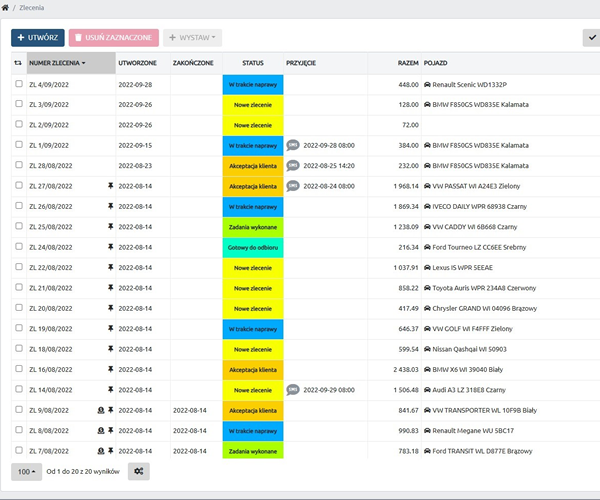Click SMS bubble icon for ZL 14/08/2022
This screenshot has height=500, width=600.
[x=293, y=390]
